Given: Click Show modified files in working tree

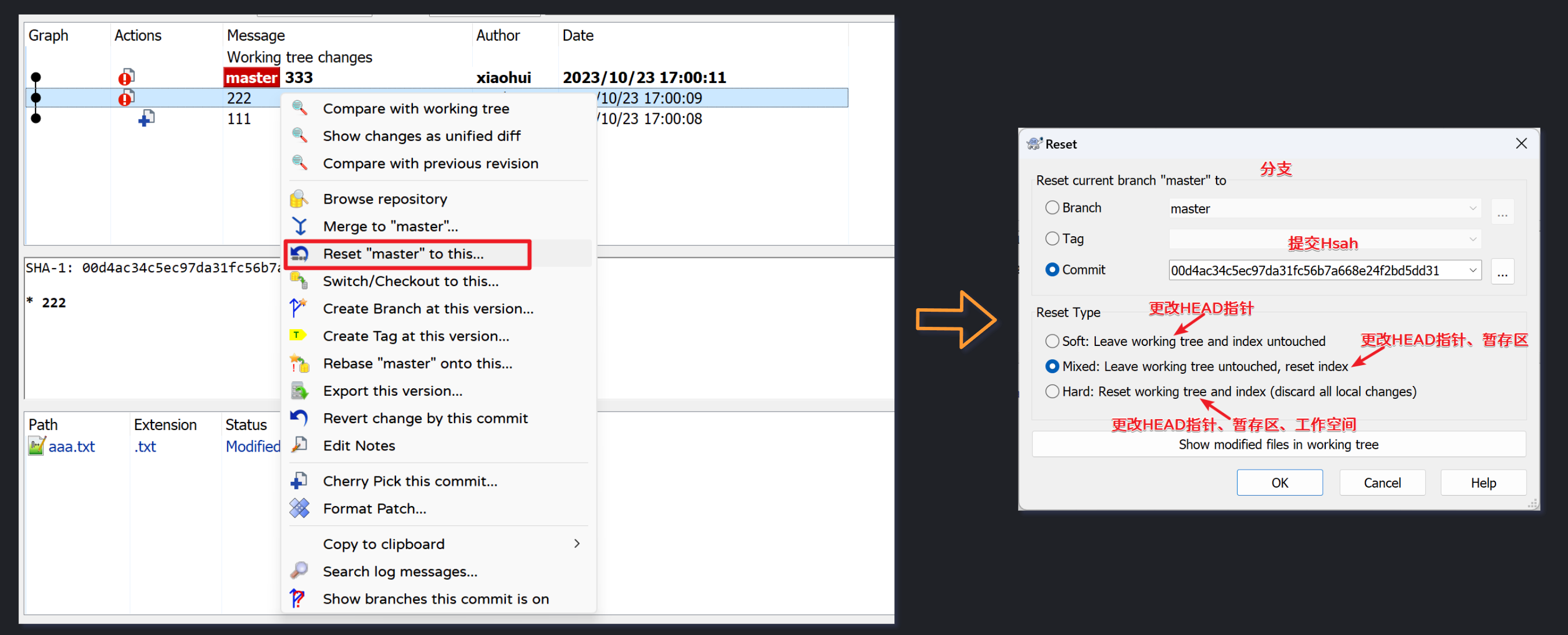Looking at the screenshot, I should tap(1278, 445).
